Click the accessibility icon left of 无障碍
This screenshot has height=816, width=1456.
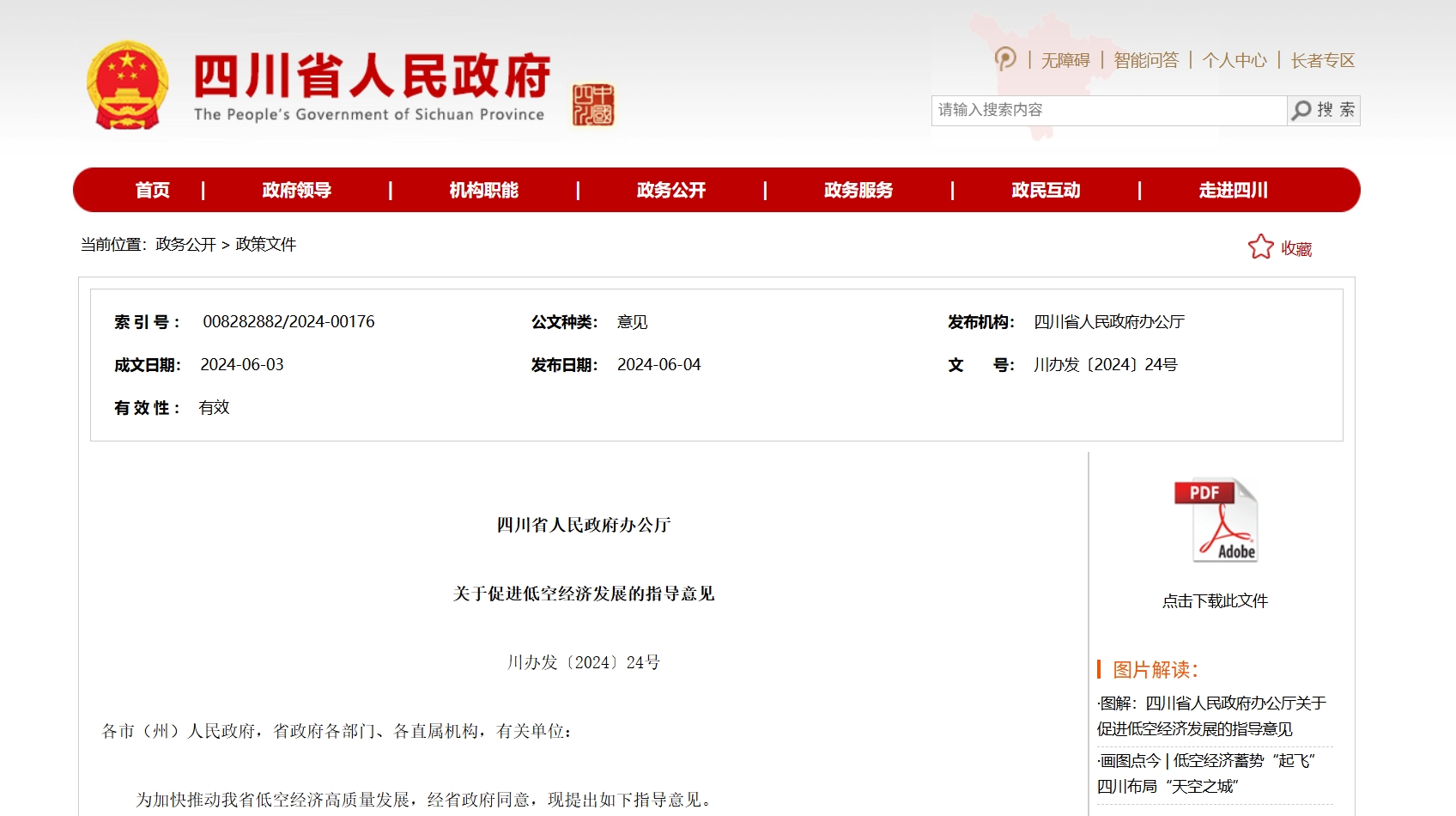[1005, 59]
